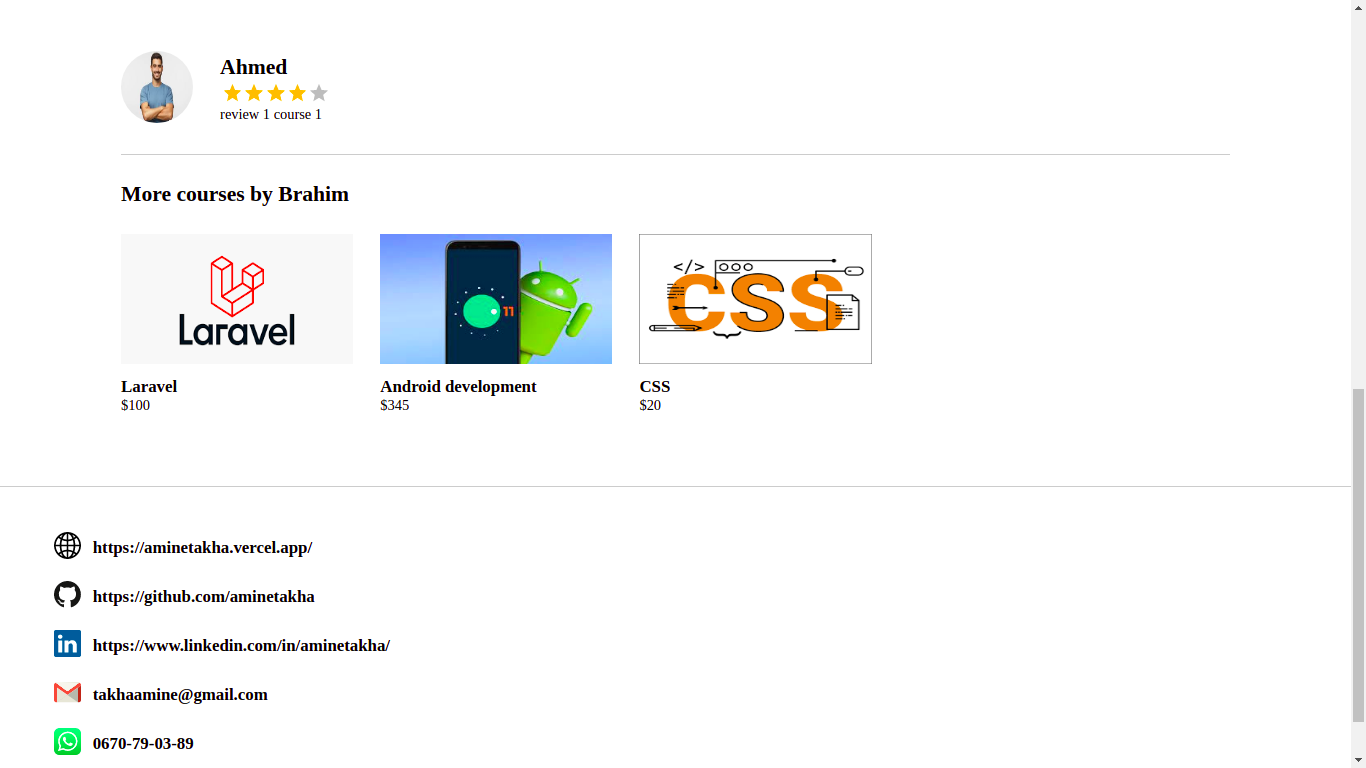Open the aminetakha.vercel.app website link
Screen dimensions: 1366x768
[202, 547]
